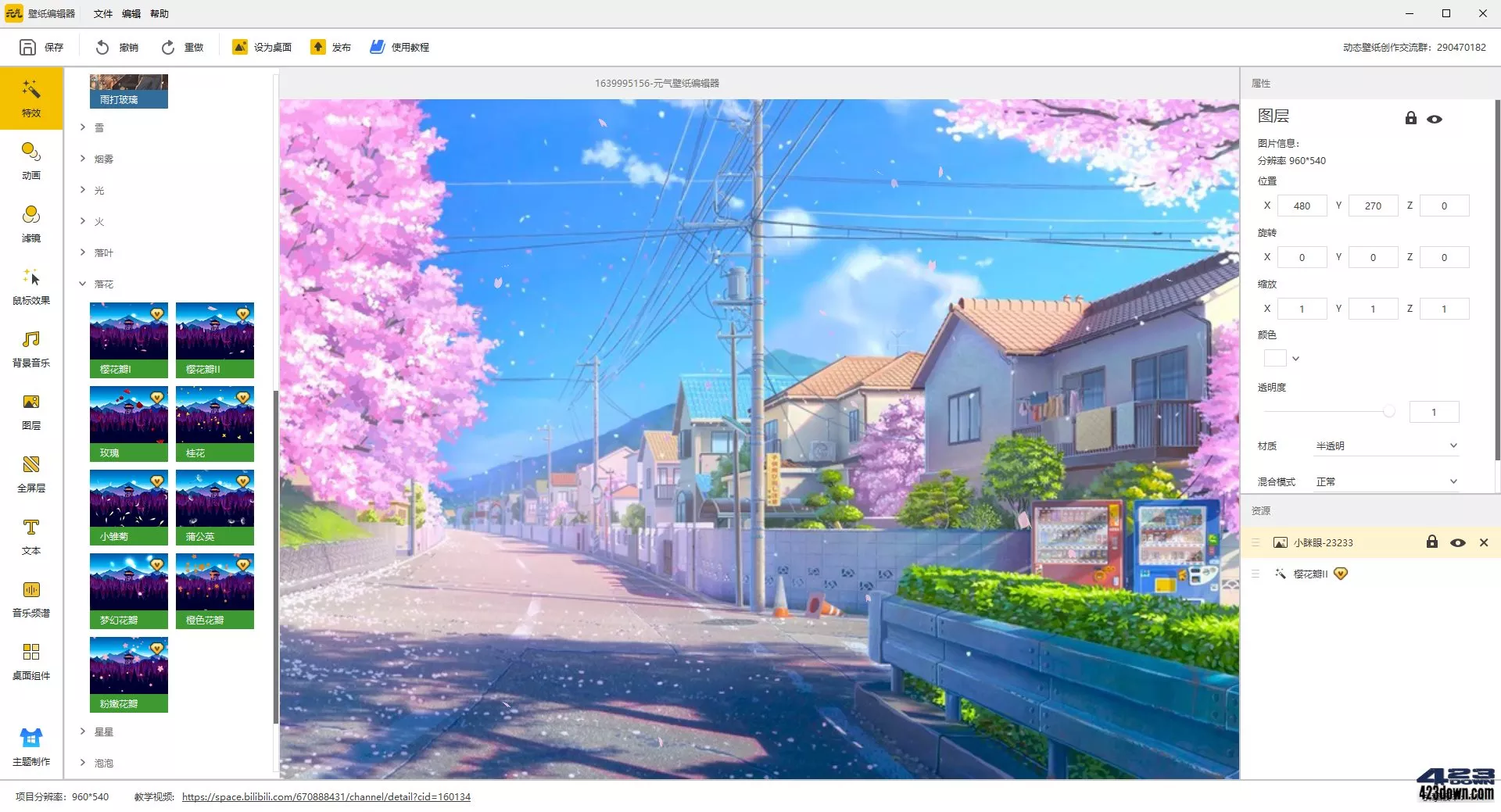Open the 文件 menu
The height and width of the screenshot is (812, 1501).
click(102, 13)
